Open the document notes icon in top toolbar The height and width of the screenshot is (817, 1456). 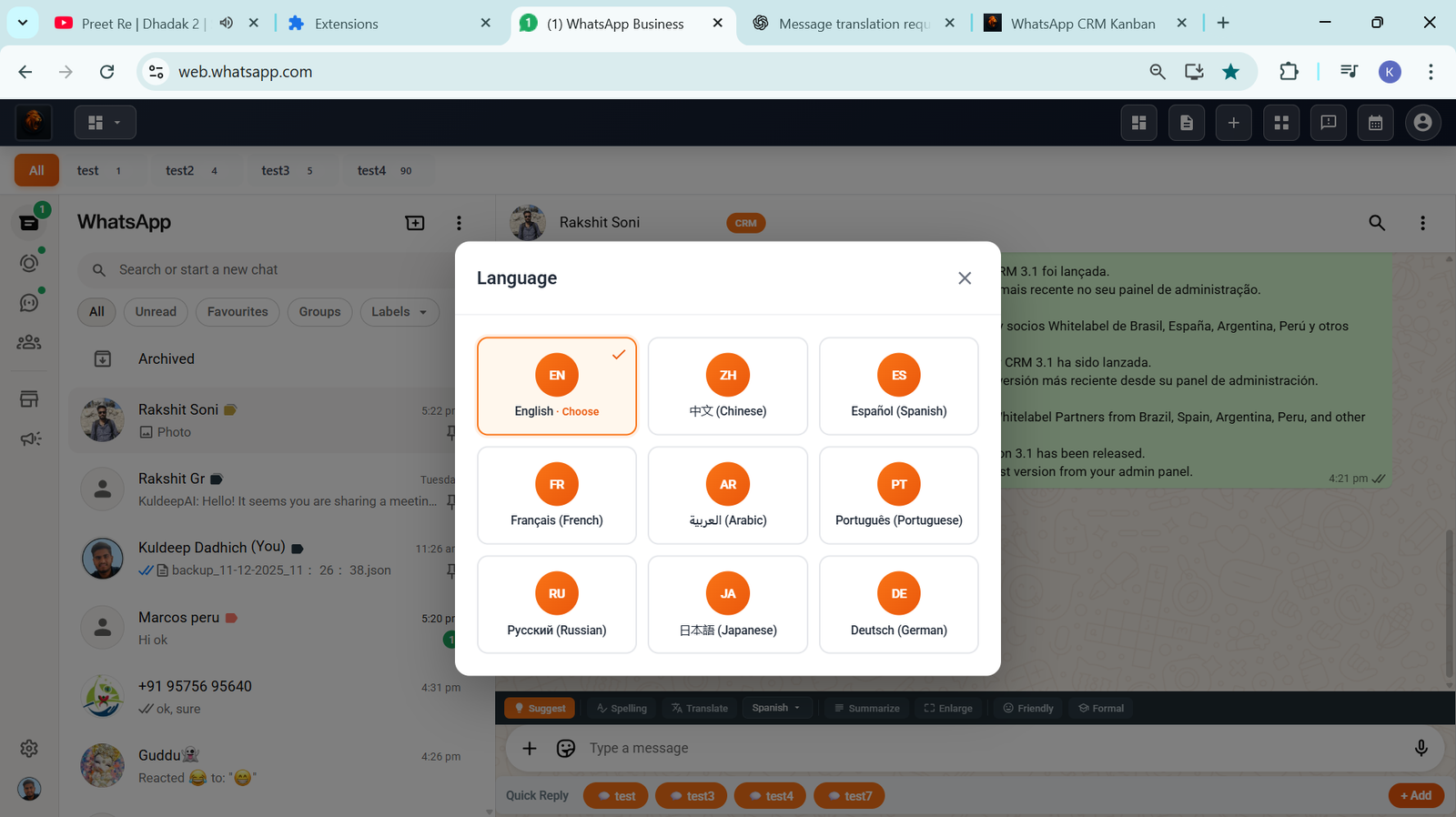point(1187,123)
